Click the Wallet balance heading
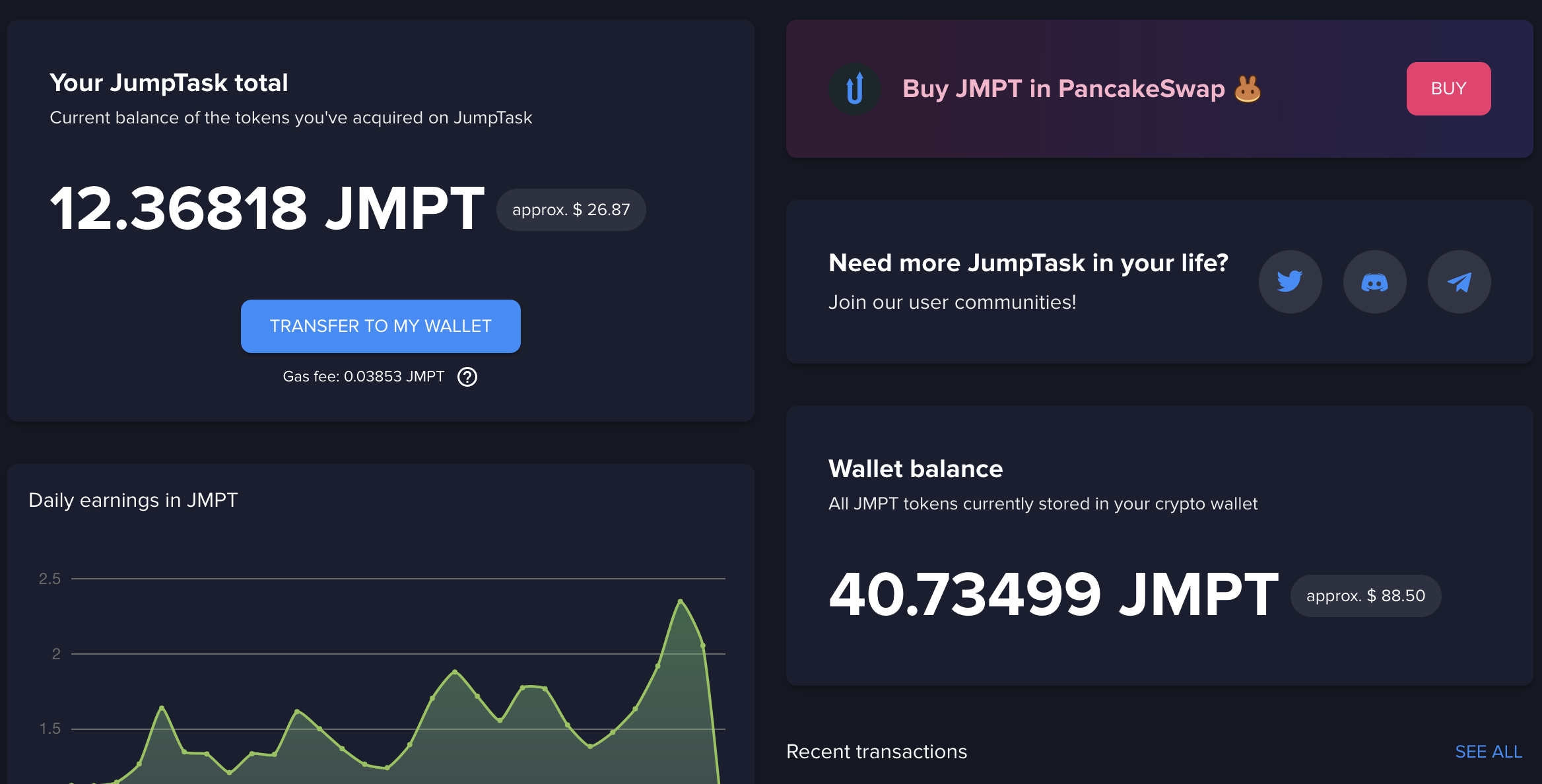 pyautogui.click(x=916, y=469)
